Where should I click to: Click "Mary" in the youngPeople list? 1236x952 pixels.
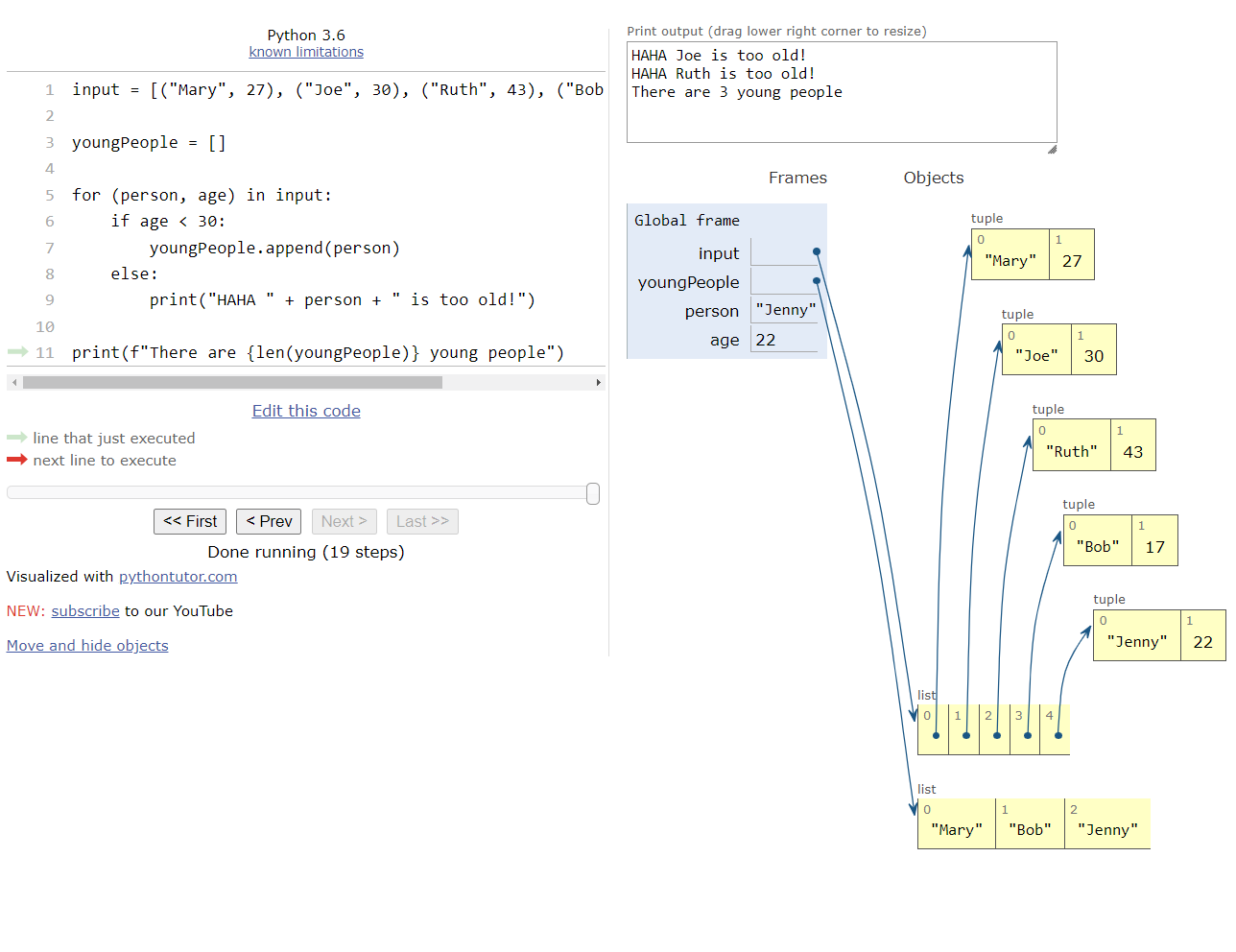957,830
